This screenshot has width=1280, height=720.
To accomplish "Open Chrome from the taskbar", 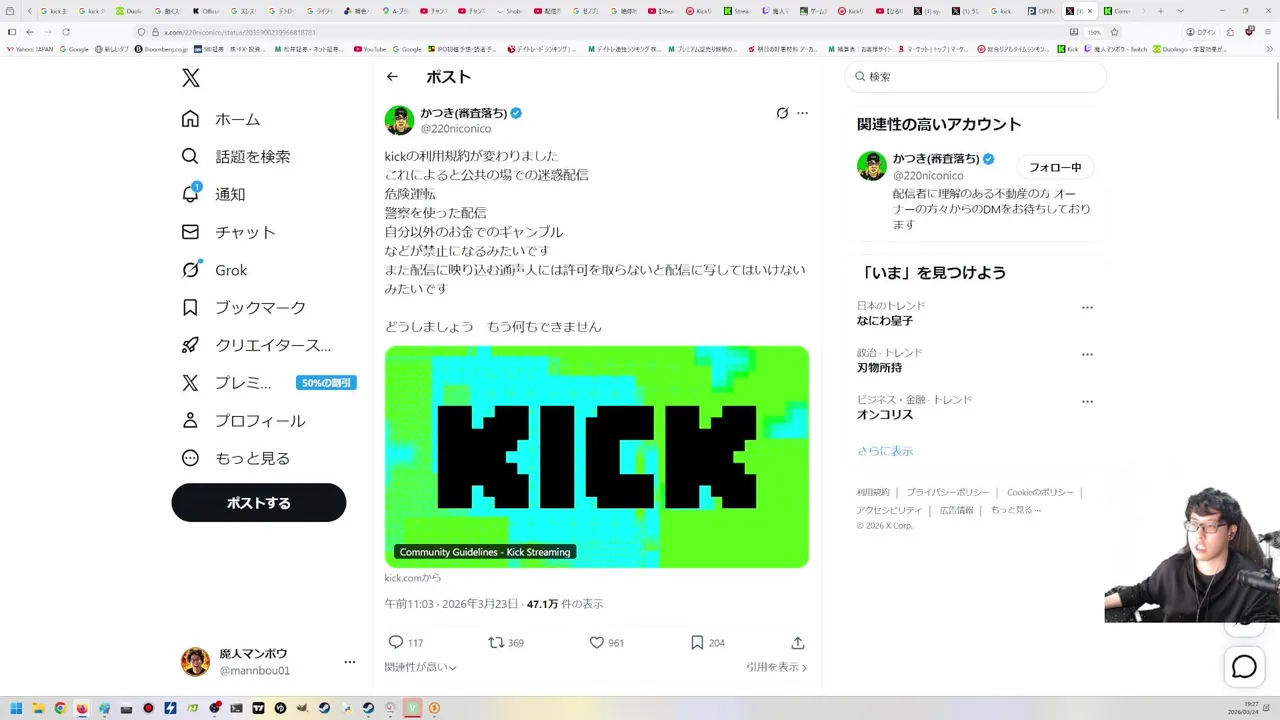I will pos(60,709).
